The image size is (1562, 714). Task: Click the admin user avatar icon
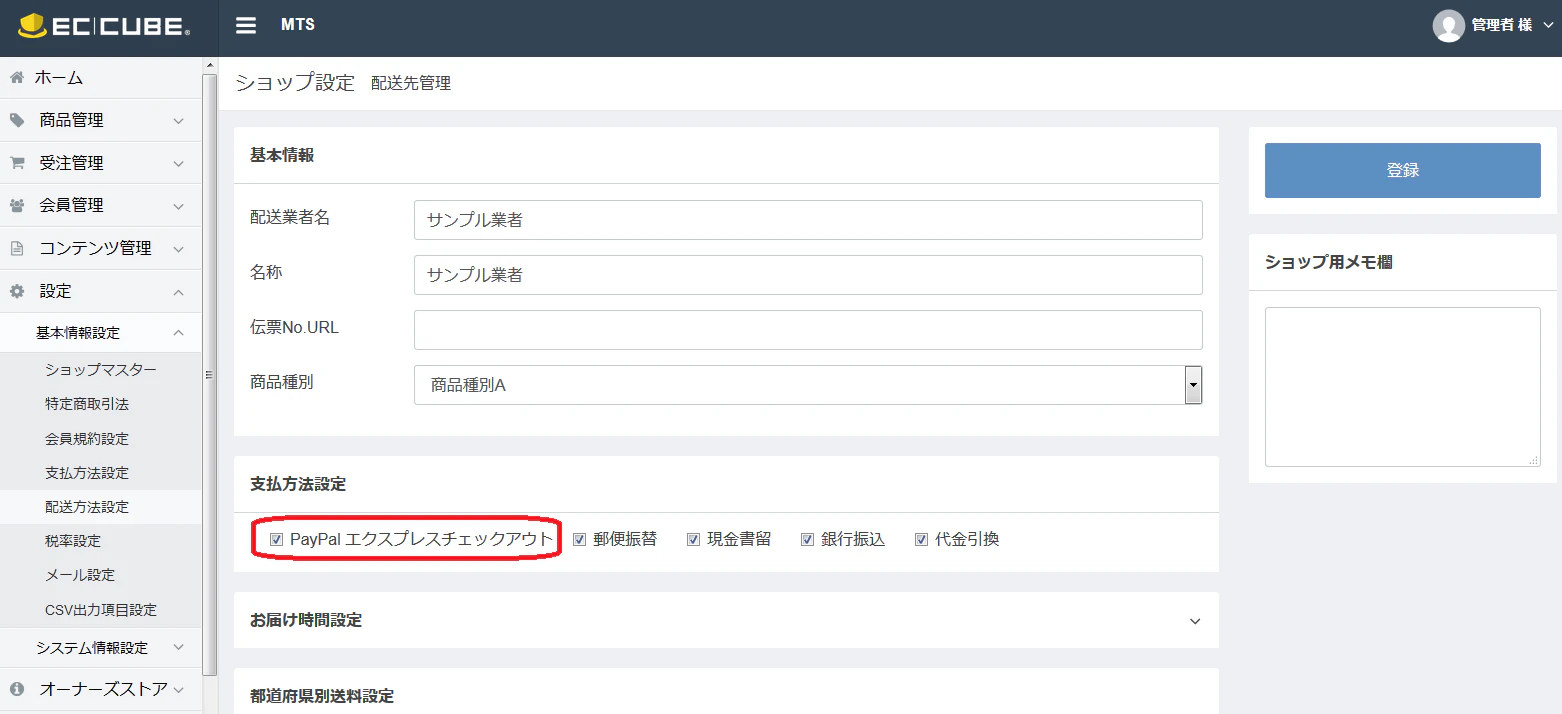pos(1449,26)
